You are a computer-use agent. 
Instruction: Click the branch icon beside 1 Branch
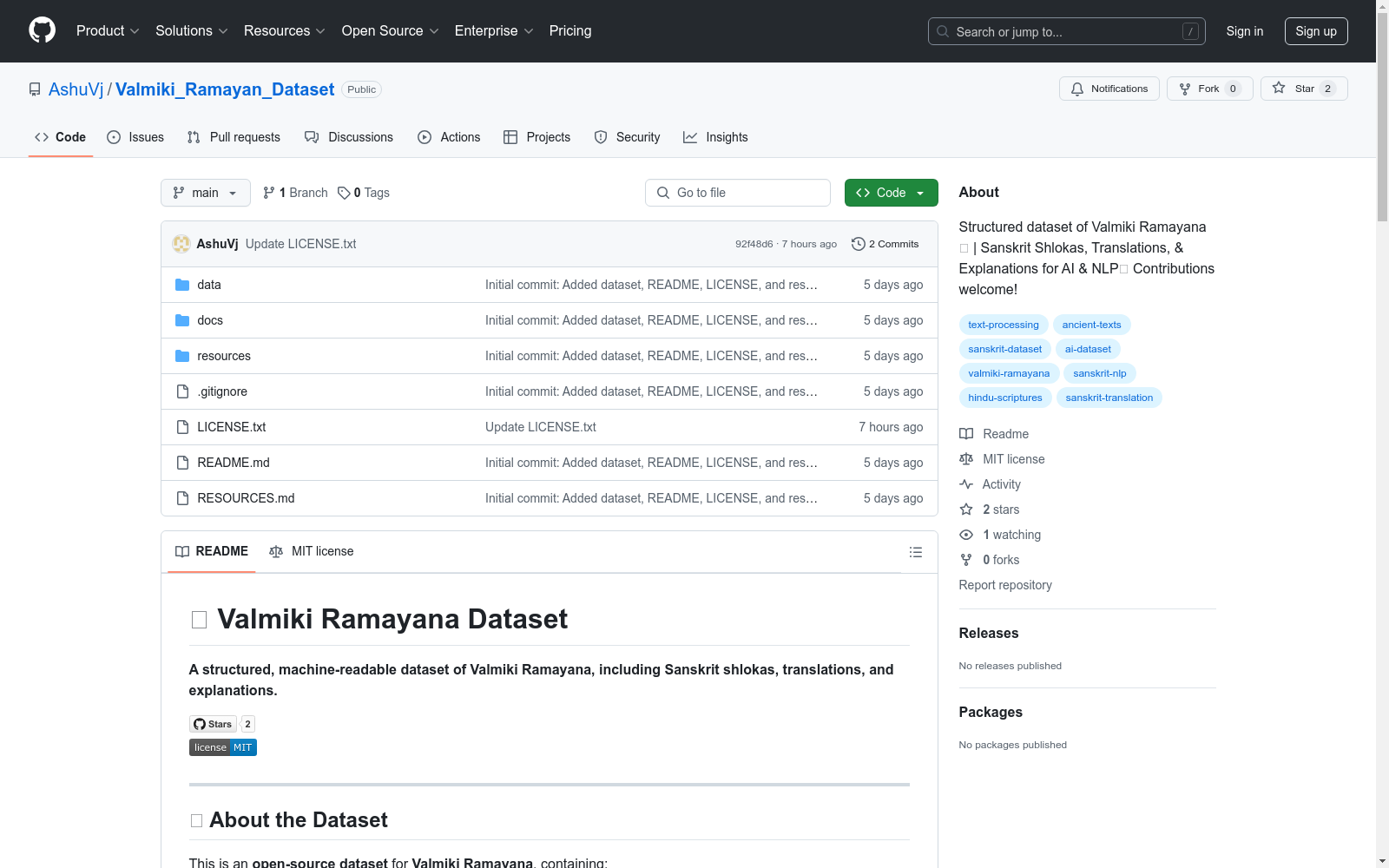point(269,193)
